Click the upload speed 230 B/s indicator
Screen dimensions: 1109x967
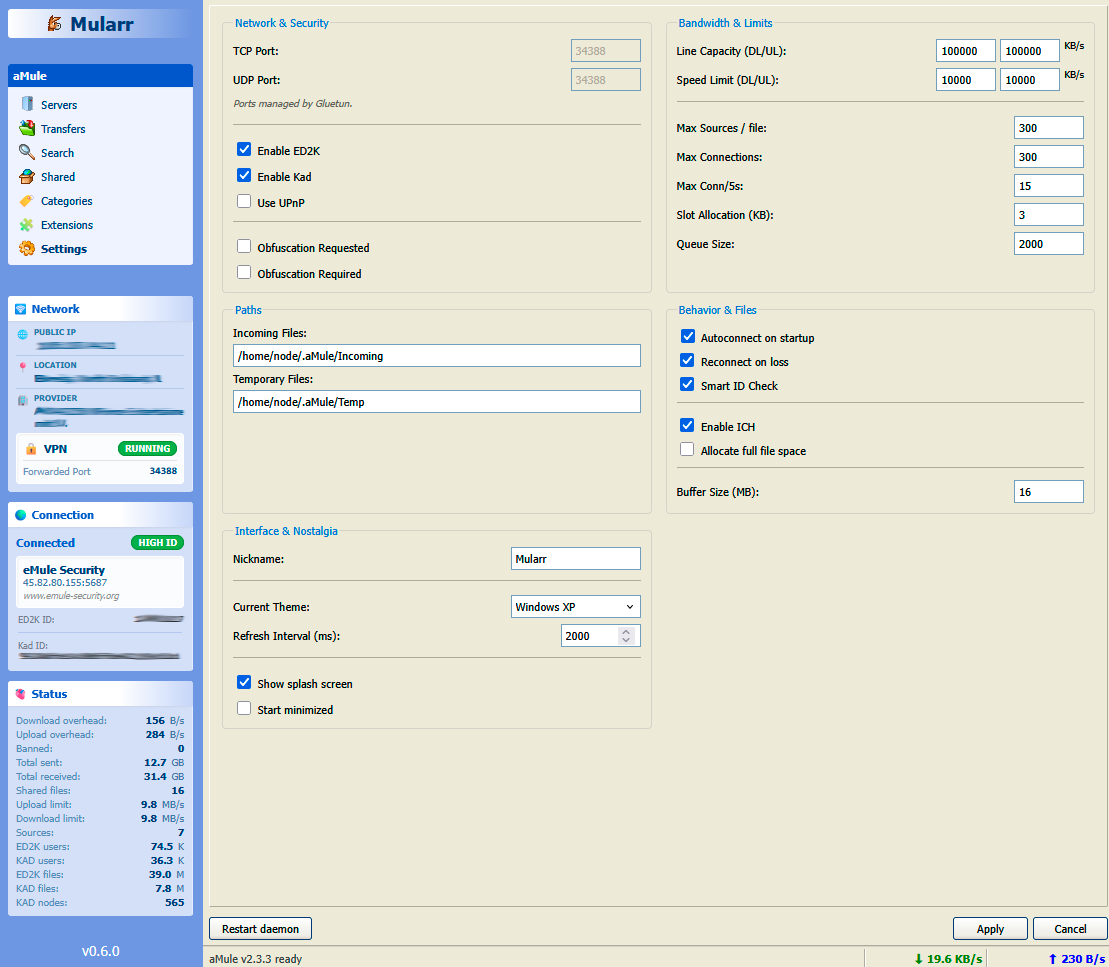[x=1076, y=959]
